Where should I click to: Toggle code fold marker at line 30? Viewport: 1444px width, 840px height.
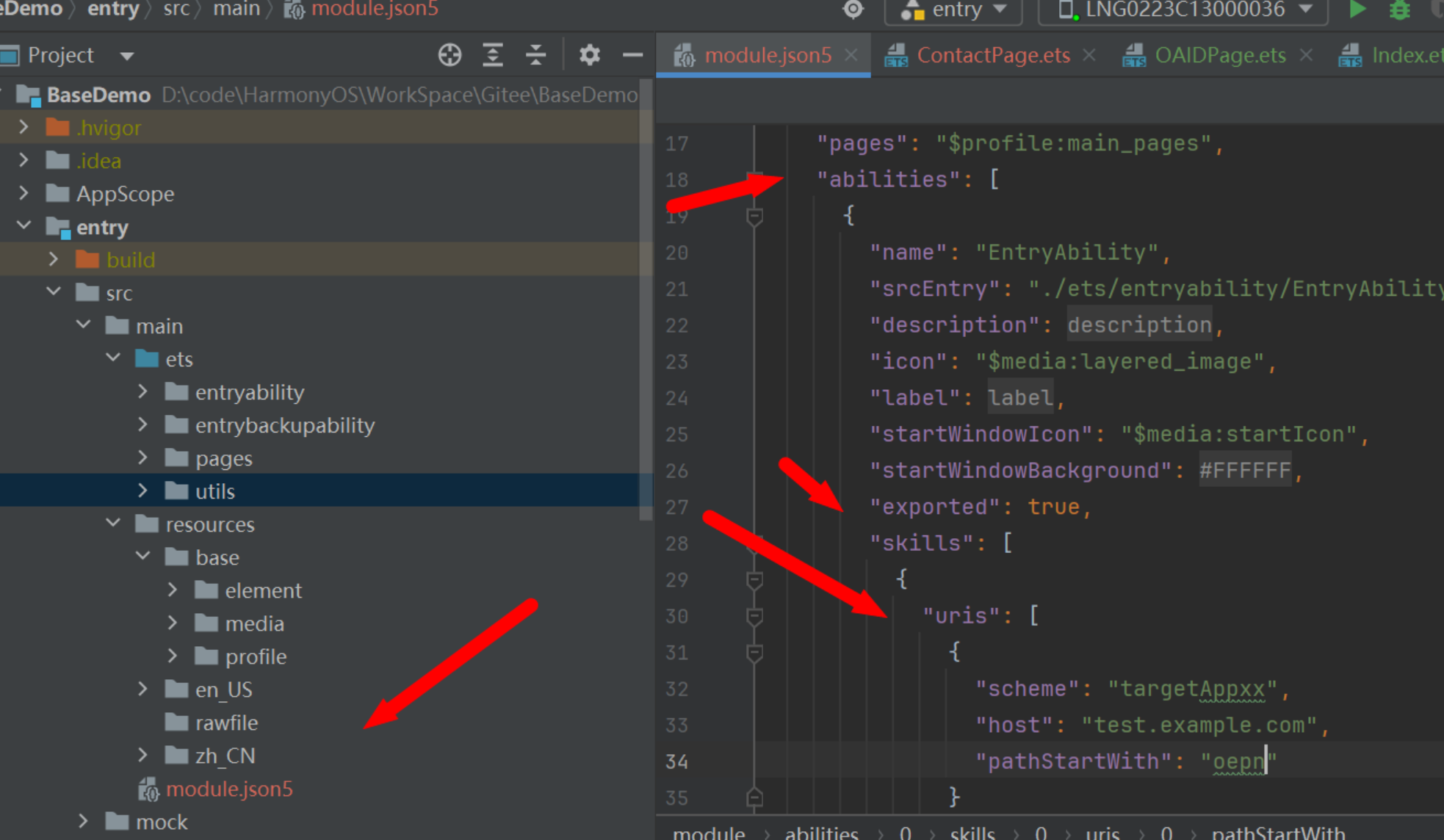pyautogui.click(x=754, y=617)
